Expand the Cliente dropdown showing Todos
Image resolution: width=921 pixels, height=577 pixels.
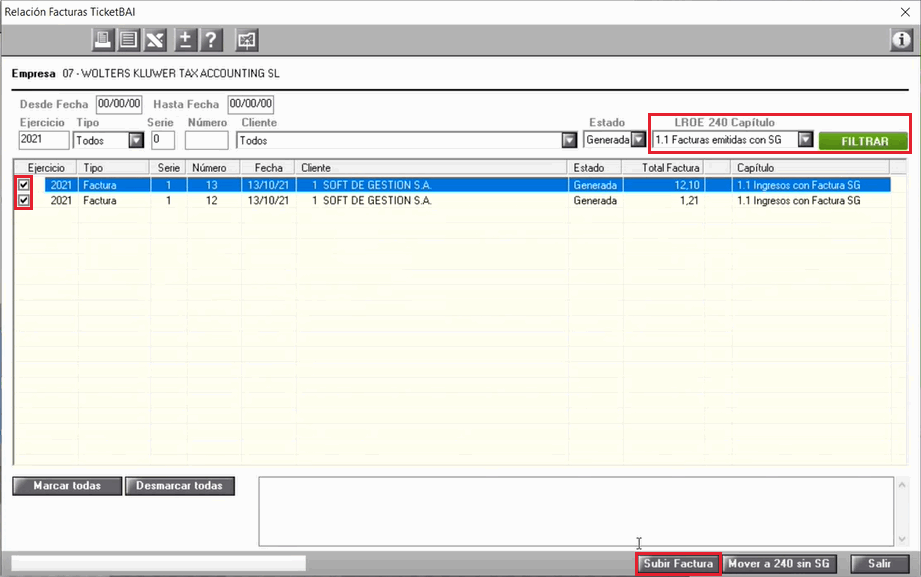point(569,140)
